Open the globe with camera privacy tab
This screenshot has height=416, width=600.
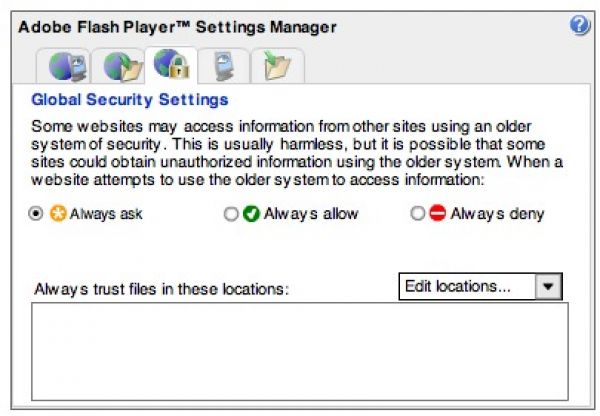pos(67,67)
